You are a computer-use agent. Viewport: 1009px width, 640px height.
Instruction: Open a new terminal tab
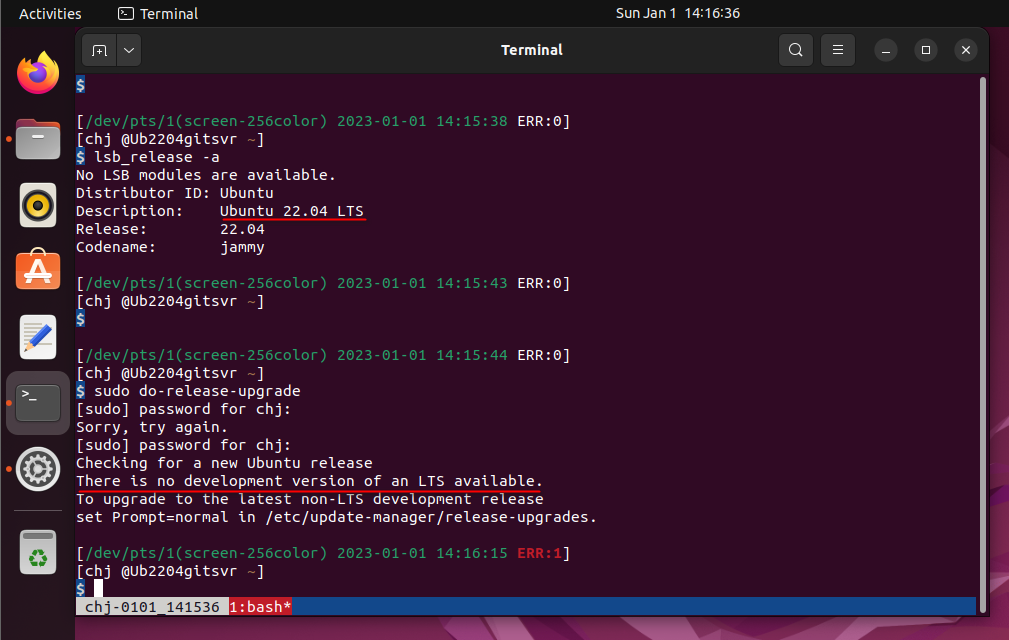coord(99,50)
